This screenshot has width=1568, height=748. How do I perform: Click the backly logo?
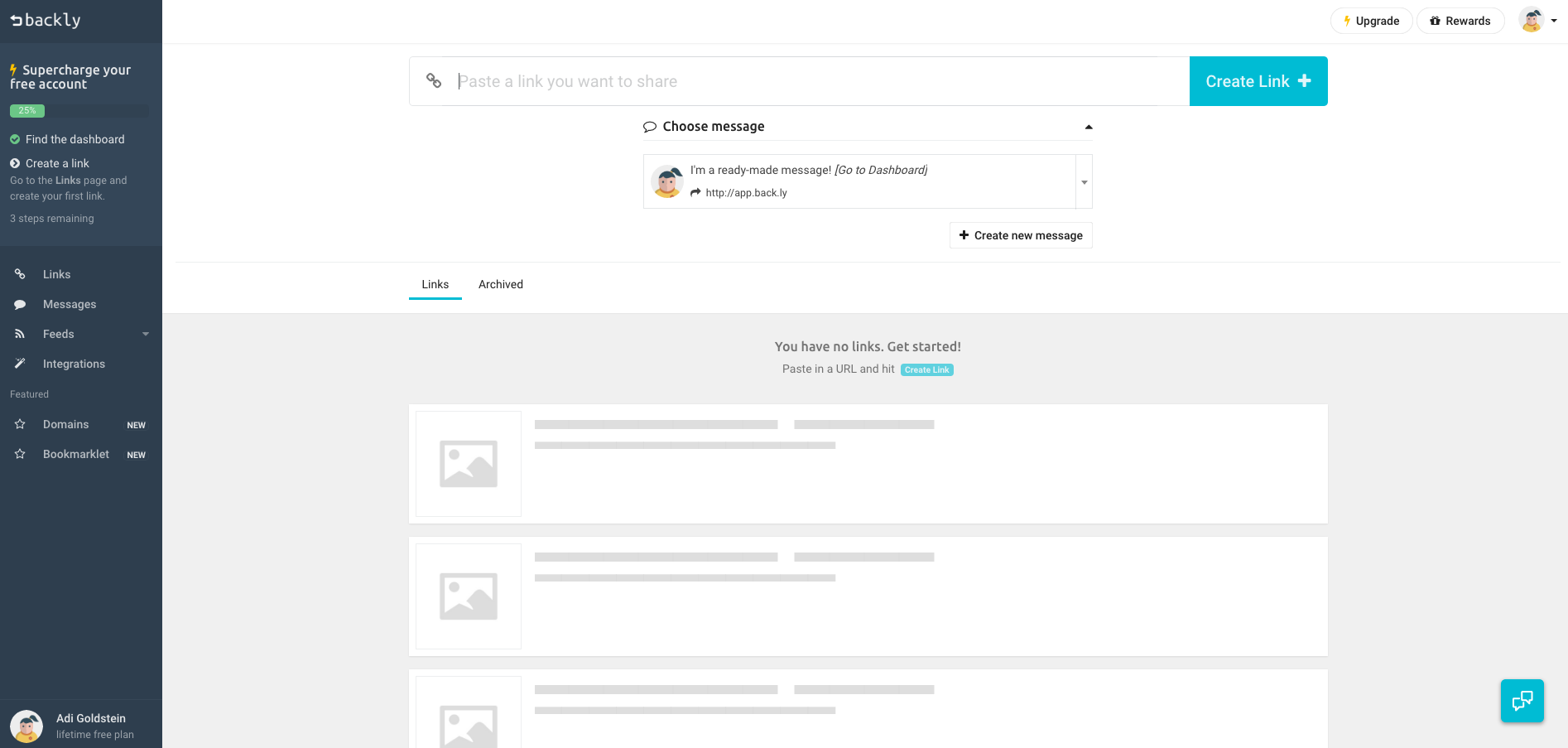point(46,20)
